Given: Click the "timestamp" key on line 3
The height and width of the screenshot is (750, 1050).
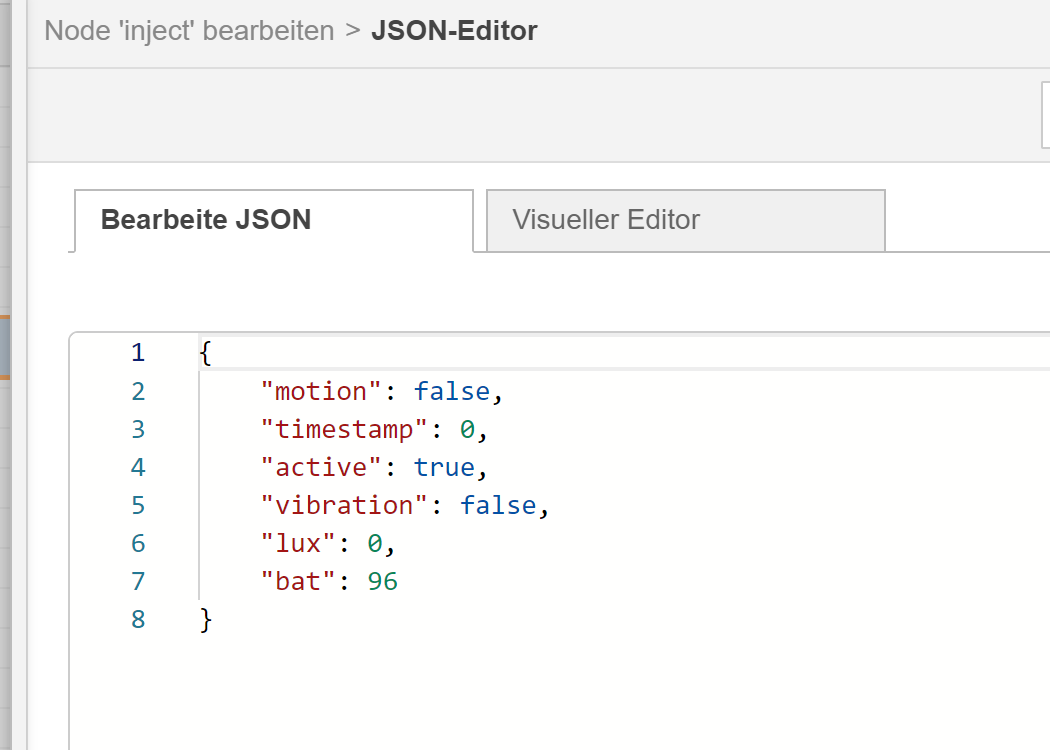Looking at the screenshot, I should point(344,430).
